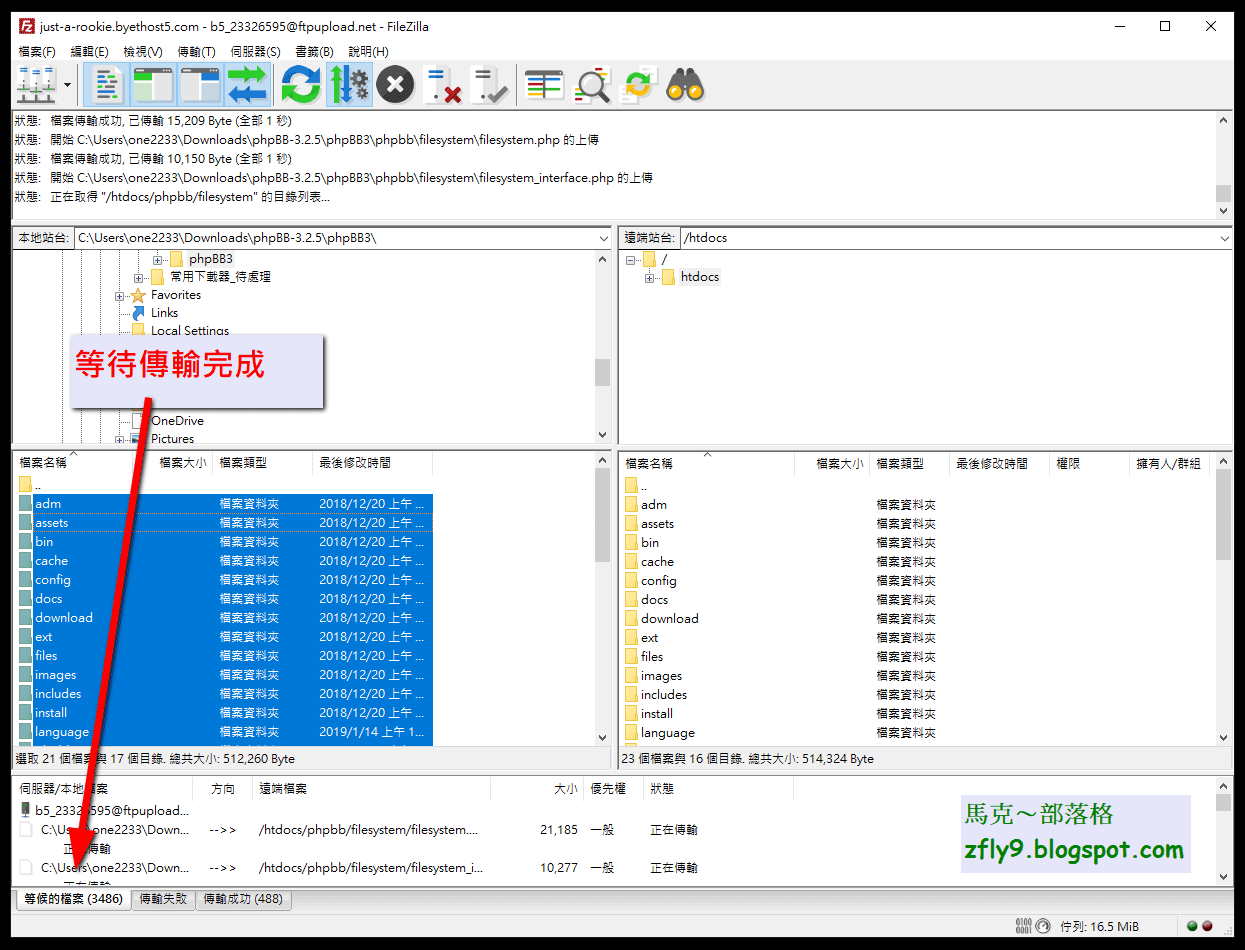
Task: Enable directory comparison
Action: (x=592, y=84)
